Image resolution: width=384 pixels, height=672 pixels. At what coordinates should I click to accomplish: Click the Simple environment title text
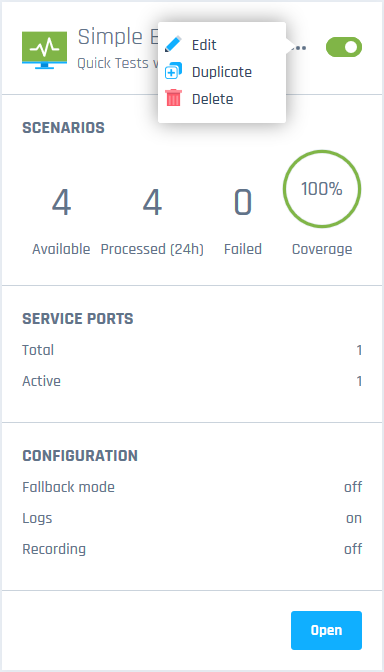point(117,37)
